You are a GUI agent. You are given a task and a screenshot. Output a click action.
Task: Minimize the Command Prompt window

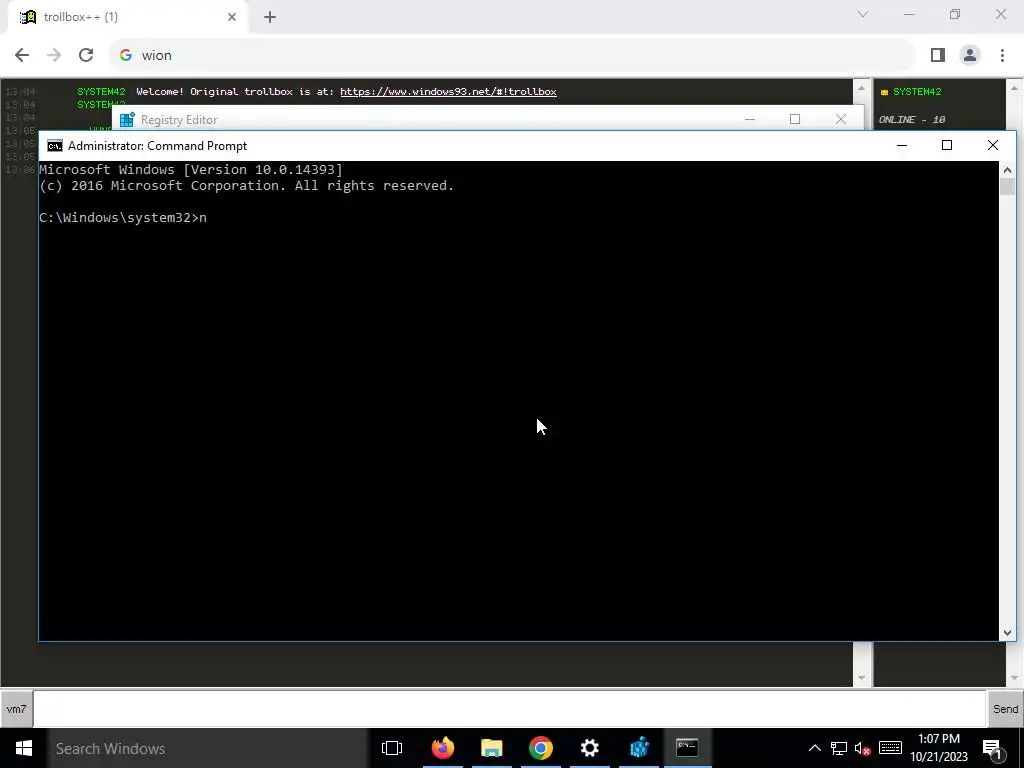point(902,146)
